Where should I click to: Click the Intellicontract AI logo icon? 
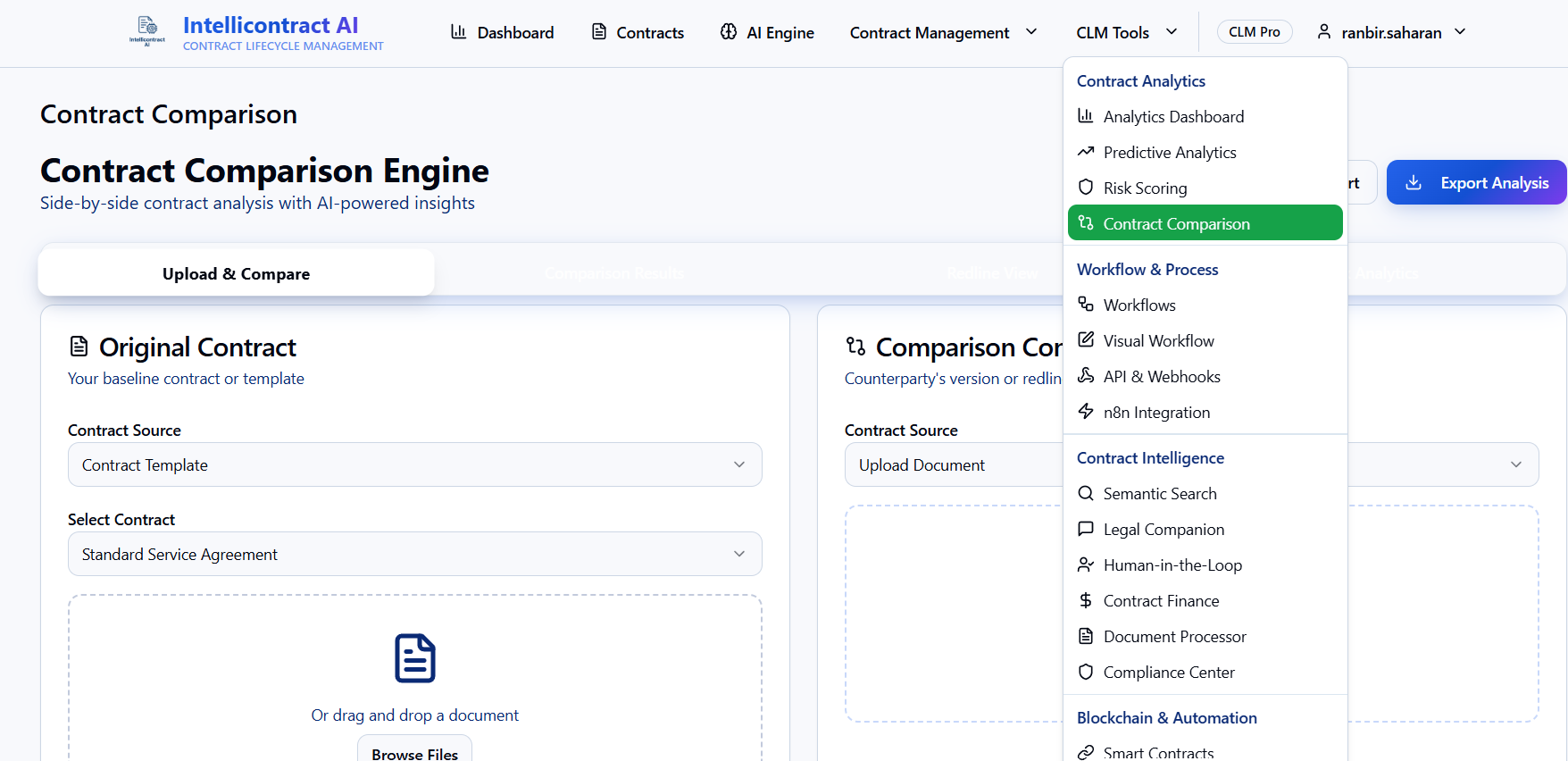pos(147,30)
